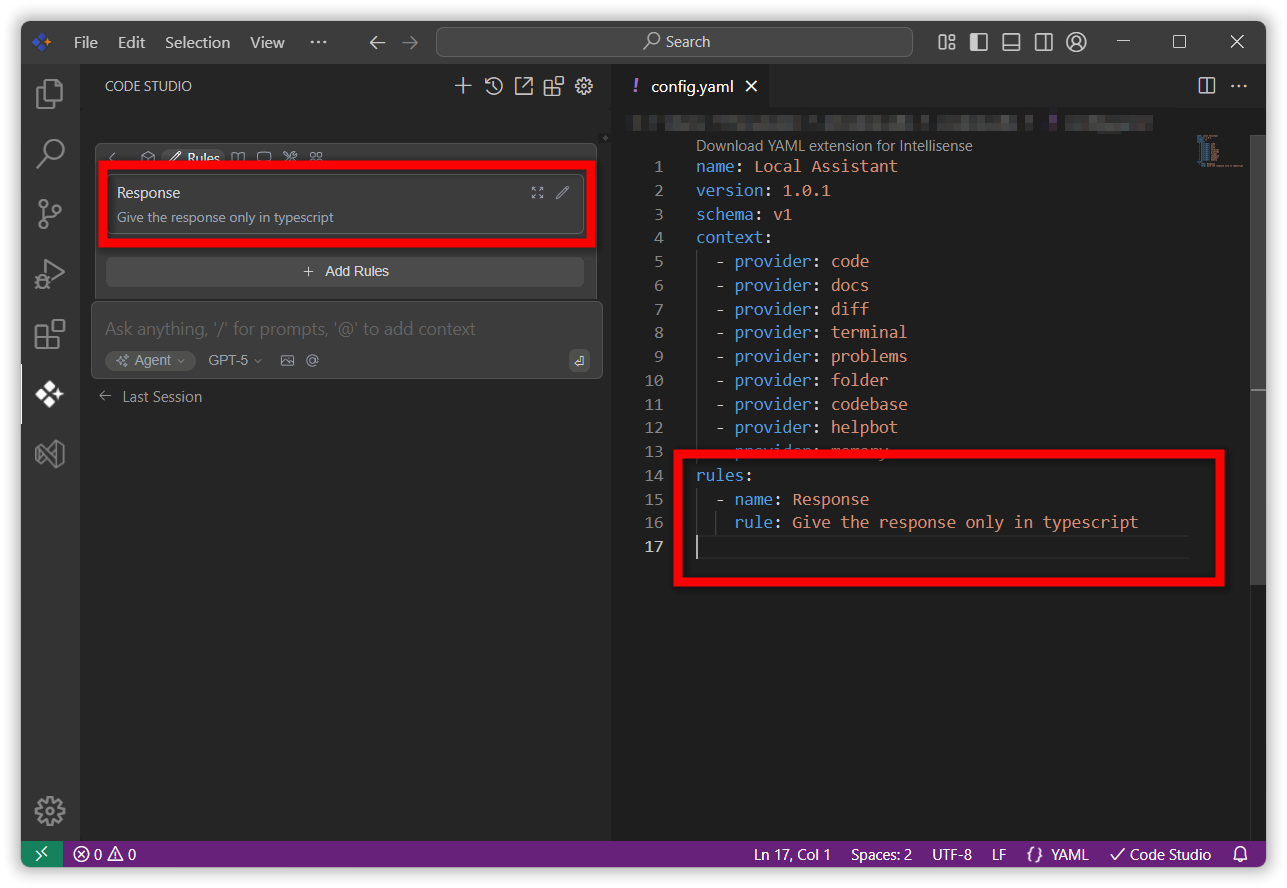Click the Add Rules button
The height and width of the screenshot is (888, 1287).
click(345, 272)
